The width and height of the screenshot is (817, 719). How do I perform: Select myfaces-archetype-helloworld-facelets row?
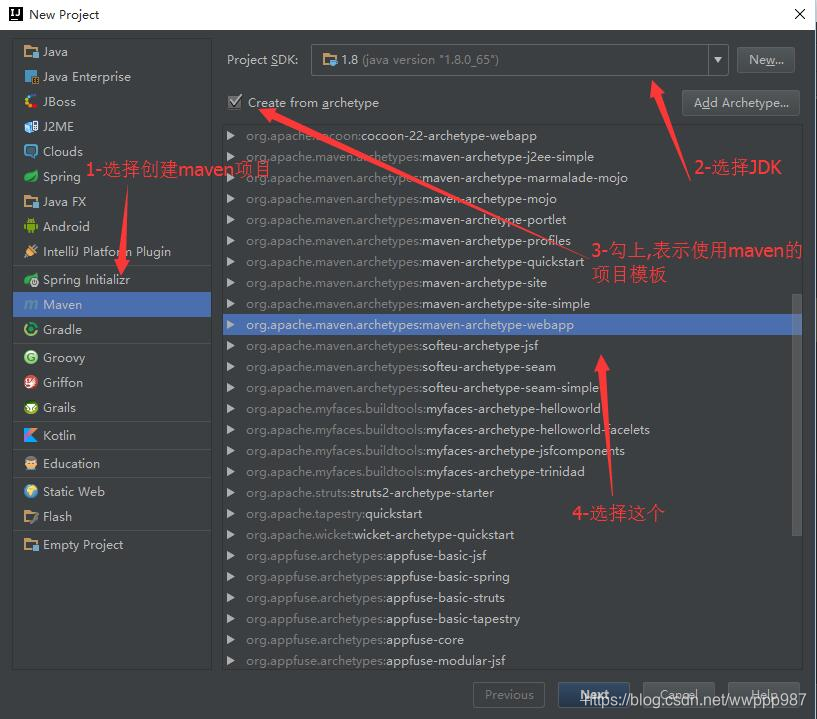pyautogui.click(x=512, y=430)
